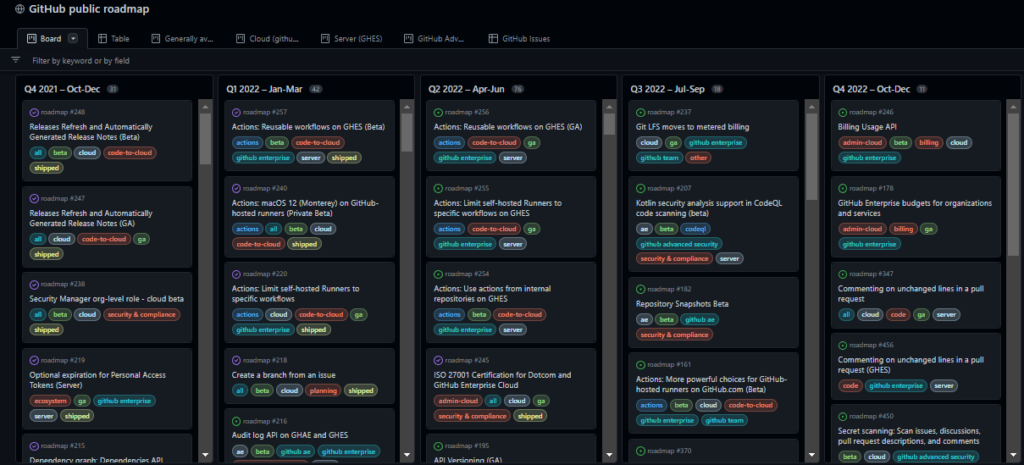Click the scroll-up arrow in the Q4 2022 column
The width and height of the screenshot is (1024, 465).
tap(1014, 106)
